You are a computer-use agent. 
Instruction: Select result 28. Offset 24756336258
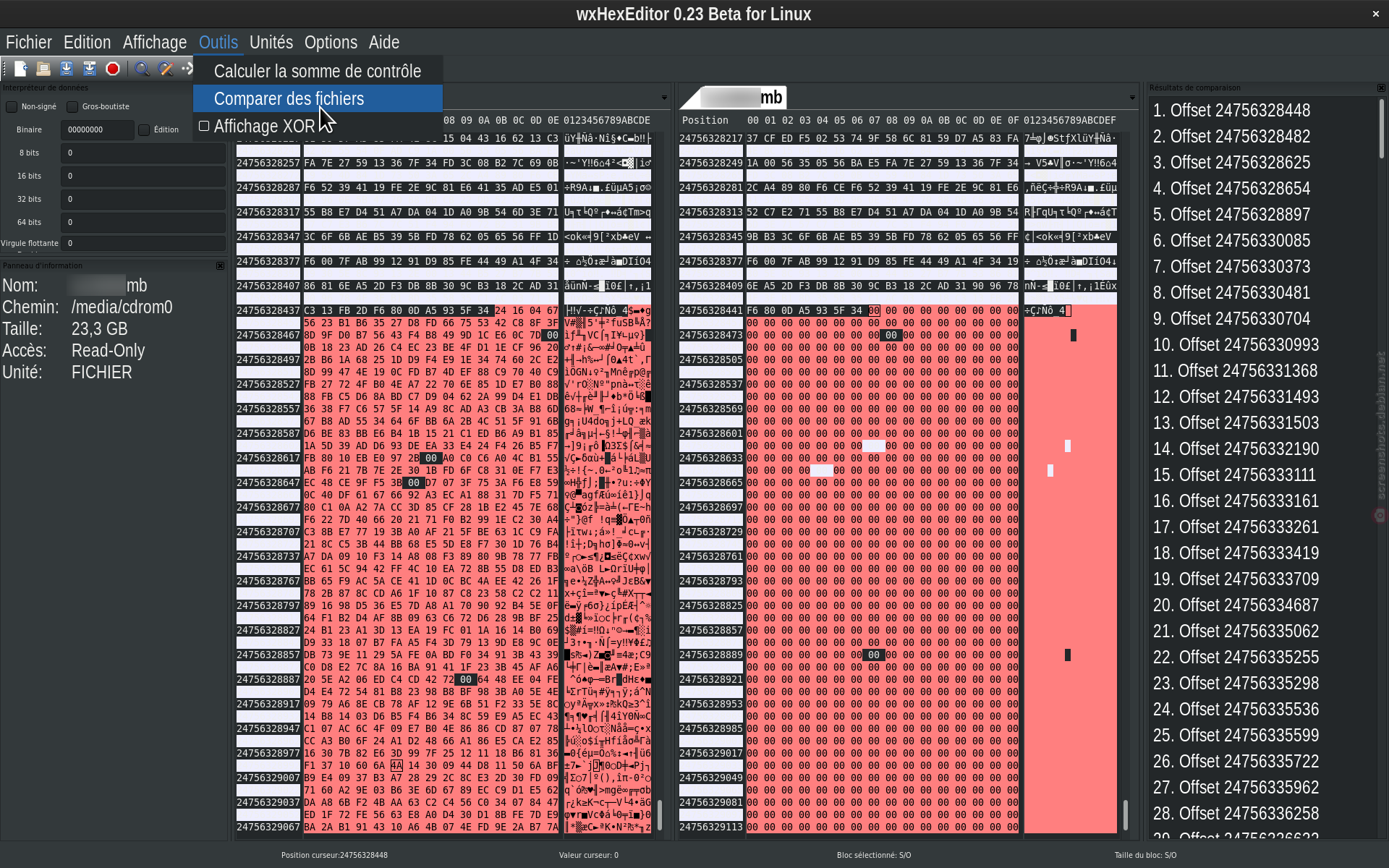tap(1236, 813)
